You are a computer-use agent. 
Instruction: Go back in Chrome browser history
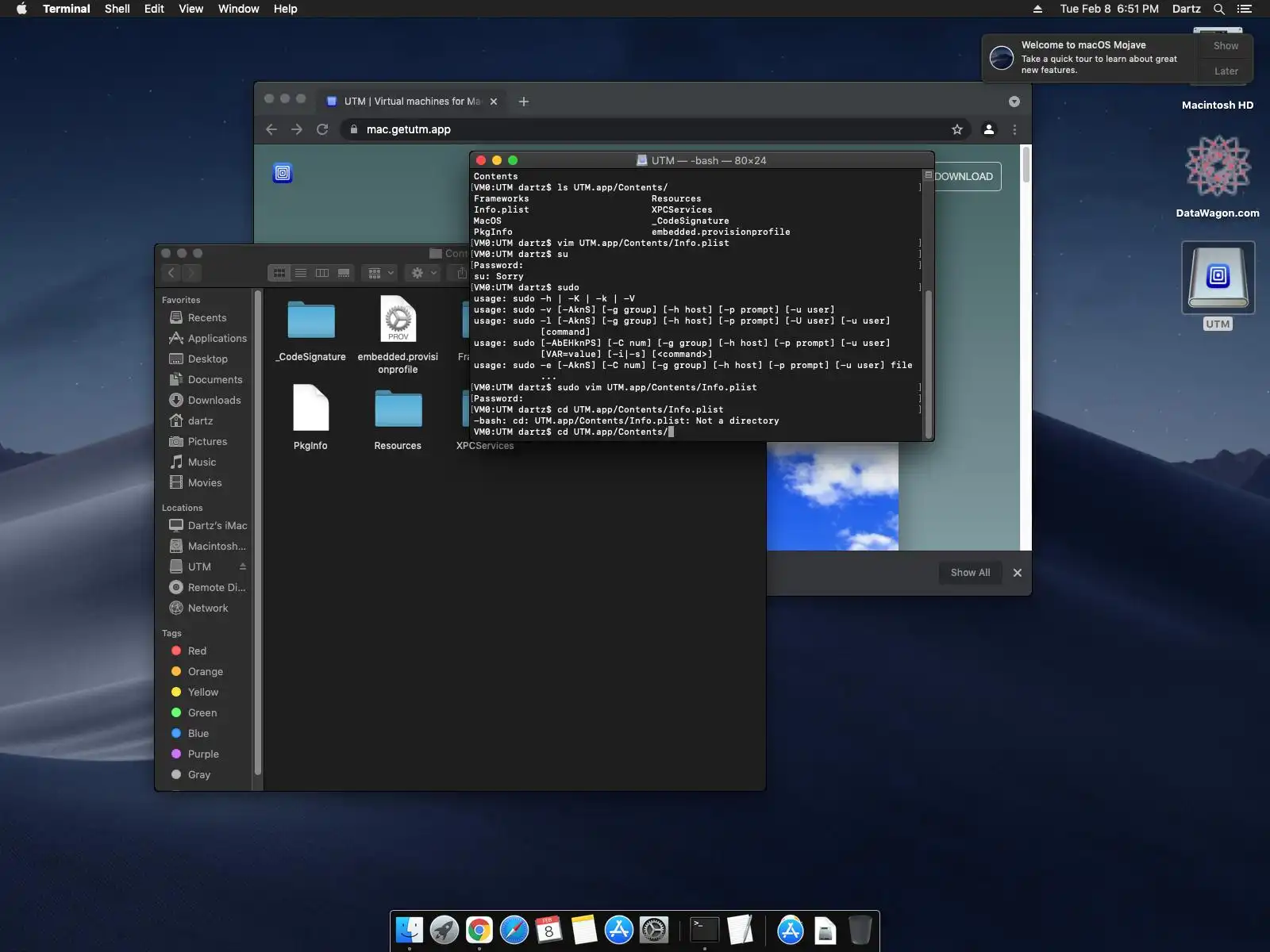(x=271, y=129)
